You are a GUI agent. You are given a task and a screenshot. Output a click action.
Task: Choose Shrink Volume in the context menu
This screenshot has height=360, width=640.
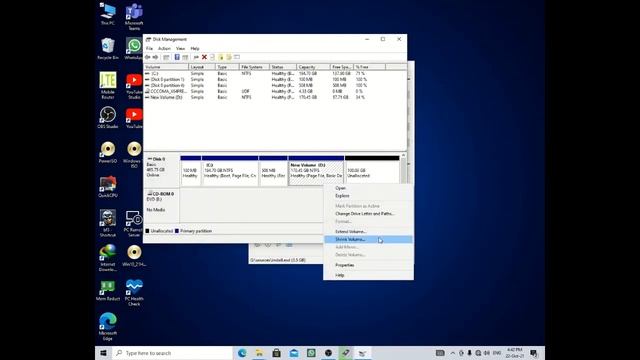(x=368, y=240)
